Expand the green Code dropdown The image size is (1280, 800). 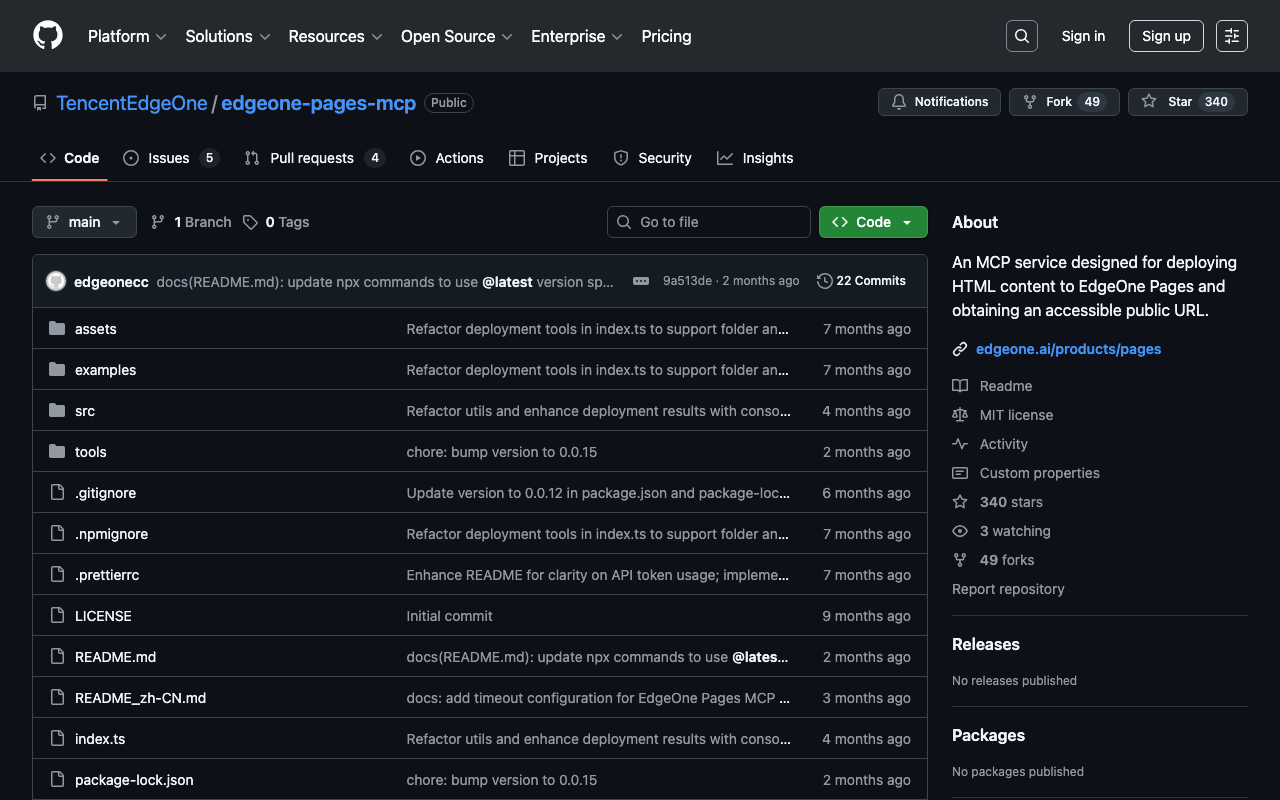coord(873,222)
